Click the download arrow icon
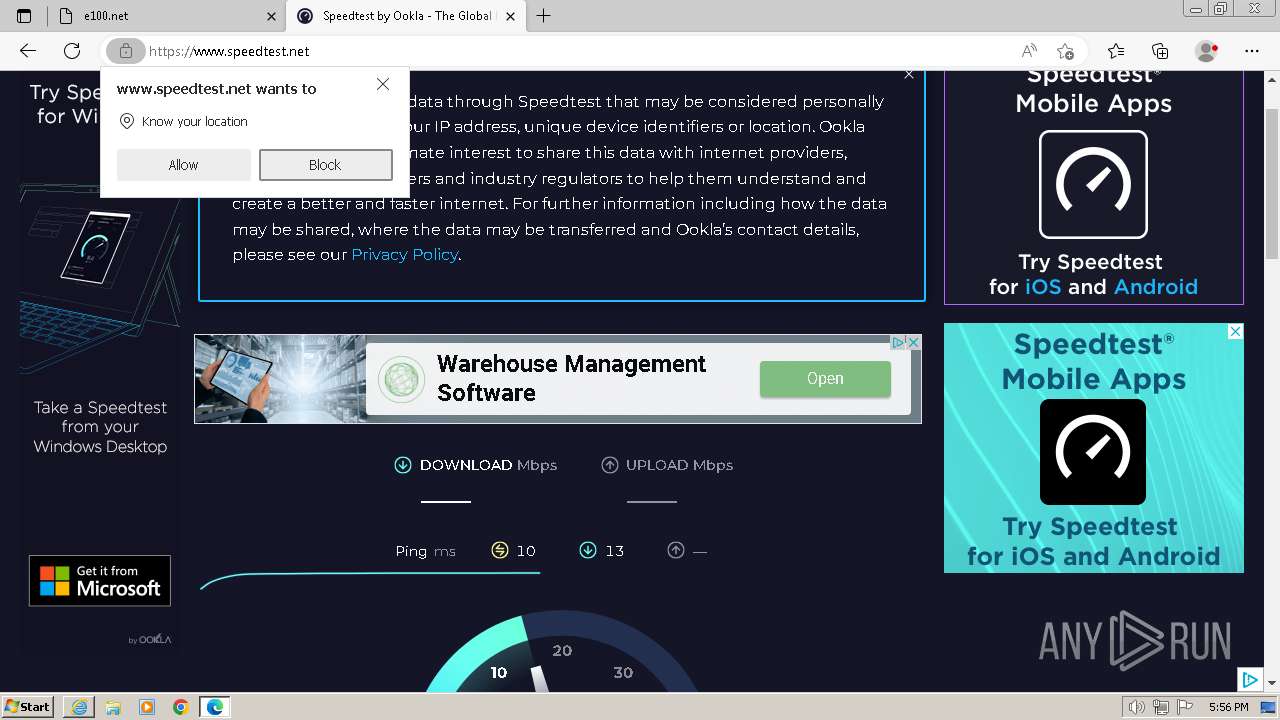1280x720 pixels. point(403,465)
